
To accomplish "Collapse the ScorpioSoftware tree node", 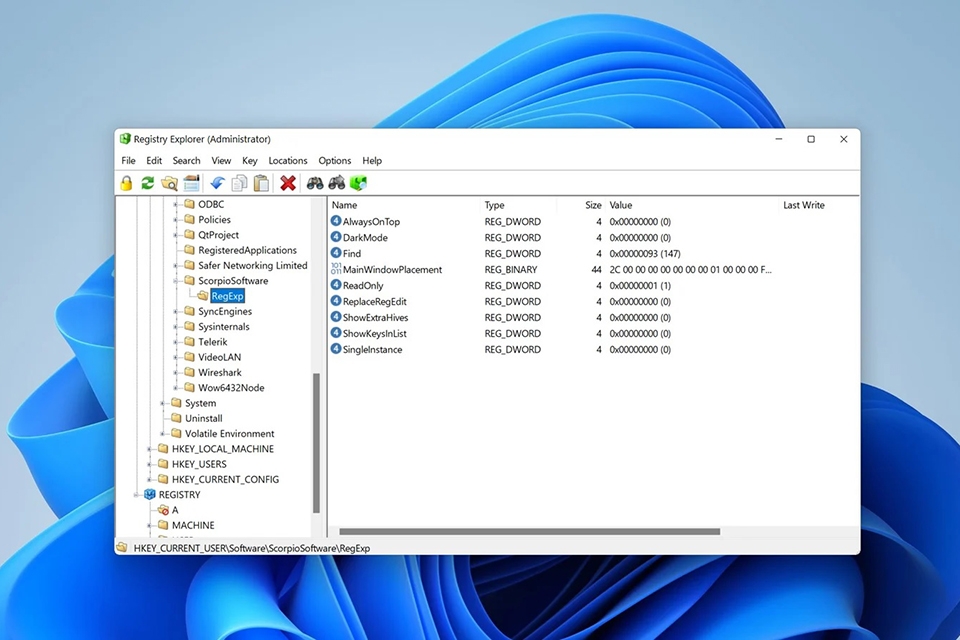I will pos(175,281).
